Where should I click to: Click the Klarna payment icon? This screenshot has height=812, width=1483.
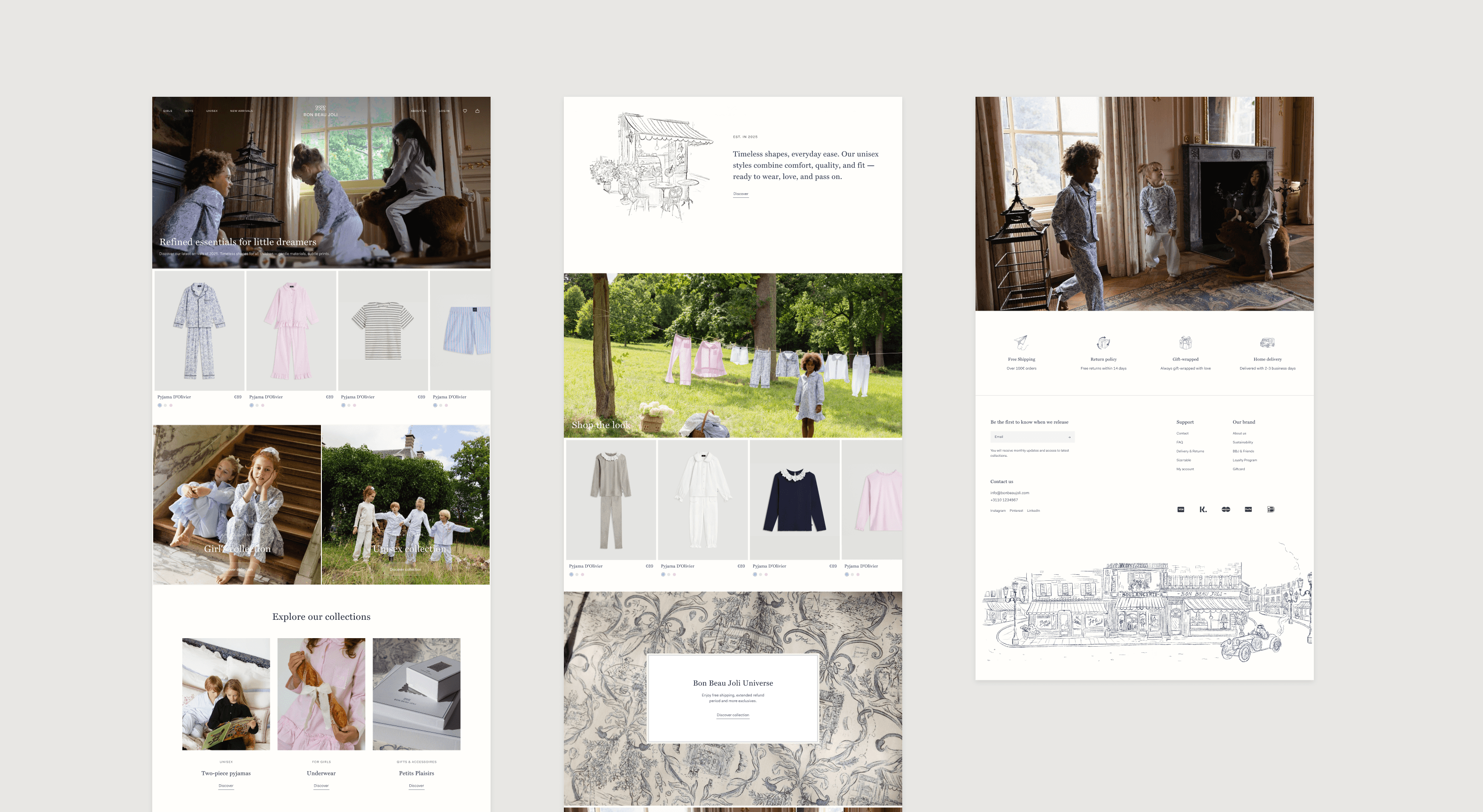point(1202,510)
